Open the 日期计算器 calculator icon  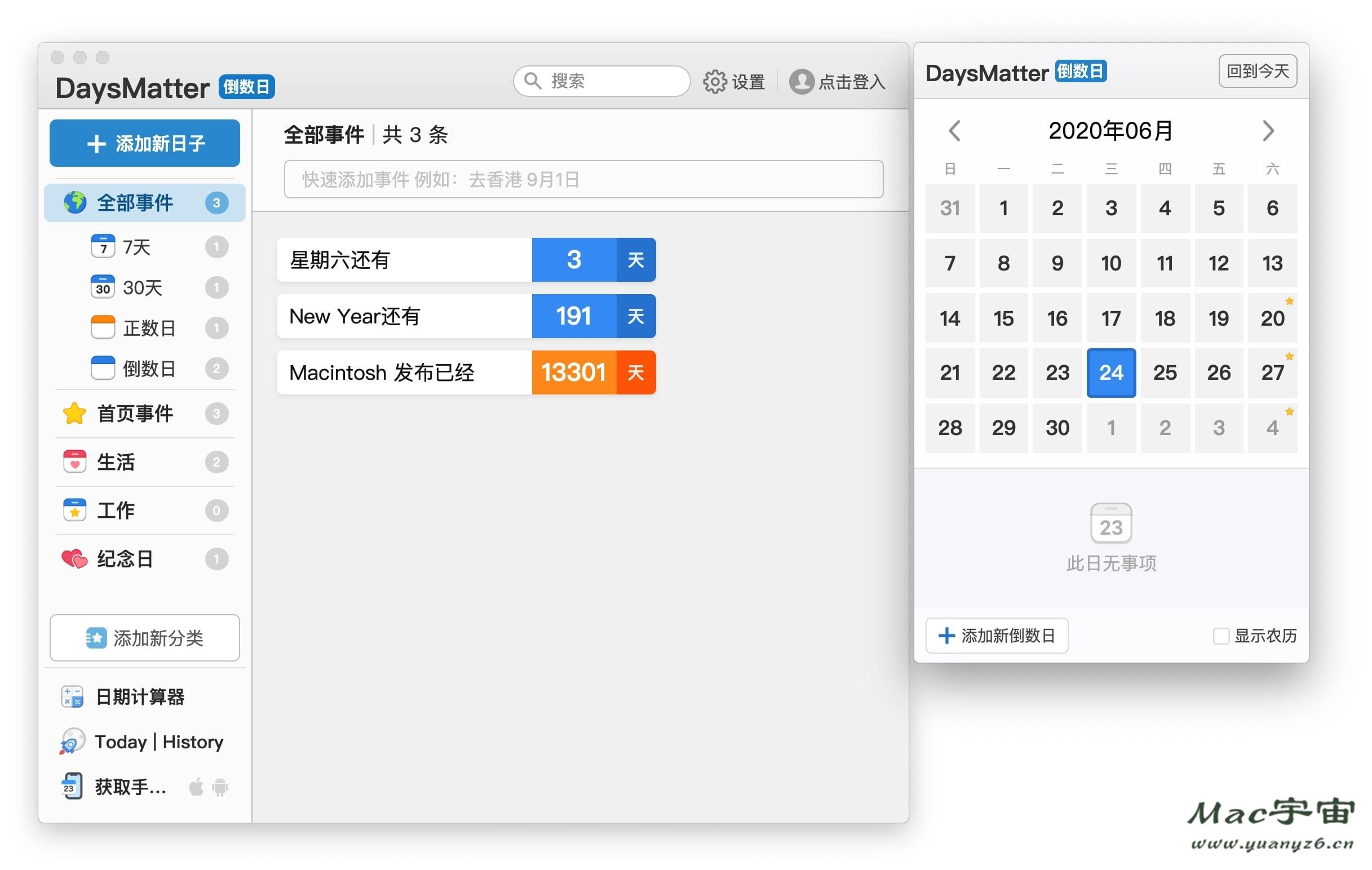pyautogui.click(x=73, y=696)
